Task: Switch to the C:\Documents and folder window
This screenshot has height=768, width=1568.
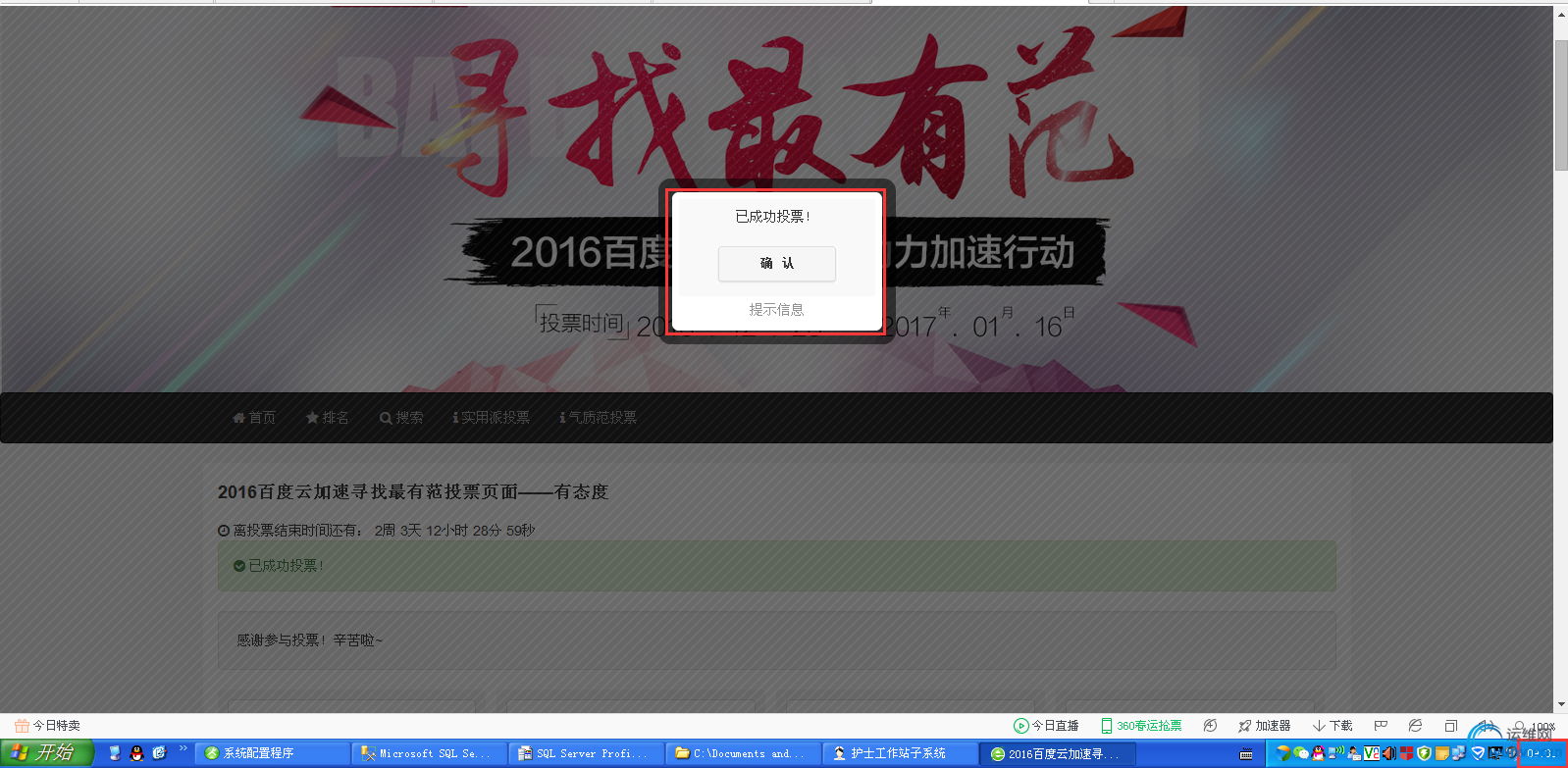Action: [743, 753]
